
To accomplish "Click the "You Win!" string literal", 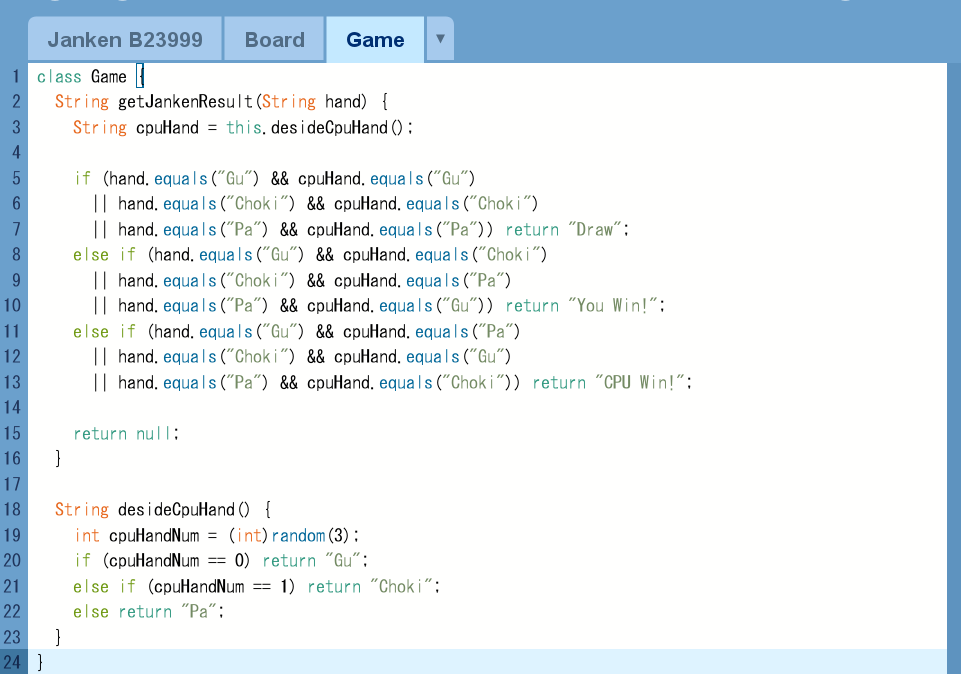I will pyautogui.click(x=619, y=306).
